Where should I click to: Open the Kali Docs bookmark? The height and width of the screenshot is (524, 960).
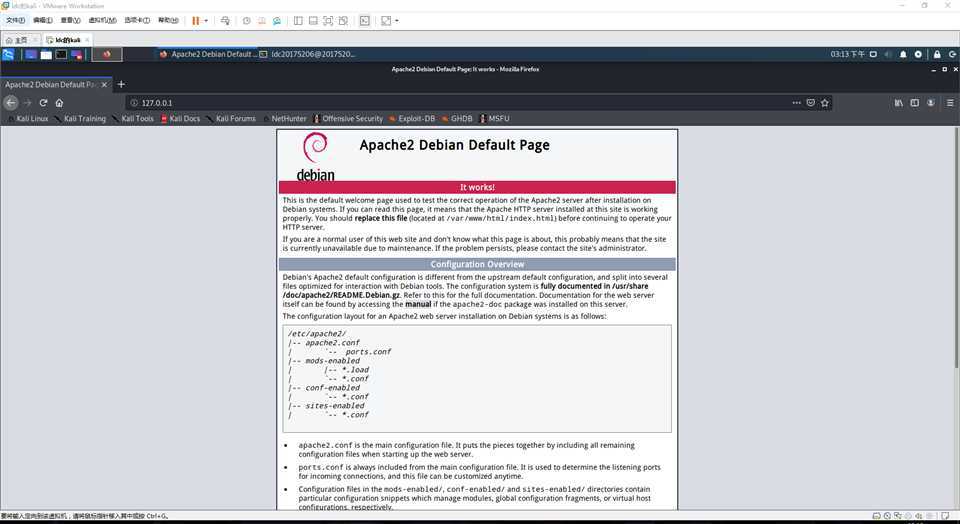181,119
